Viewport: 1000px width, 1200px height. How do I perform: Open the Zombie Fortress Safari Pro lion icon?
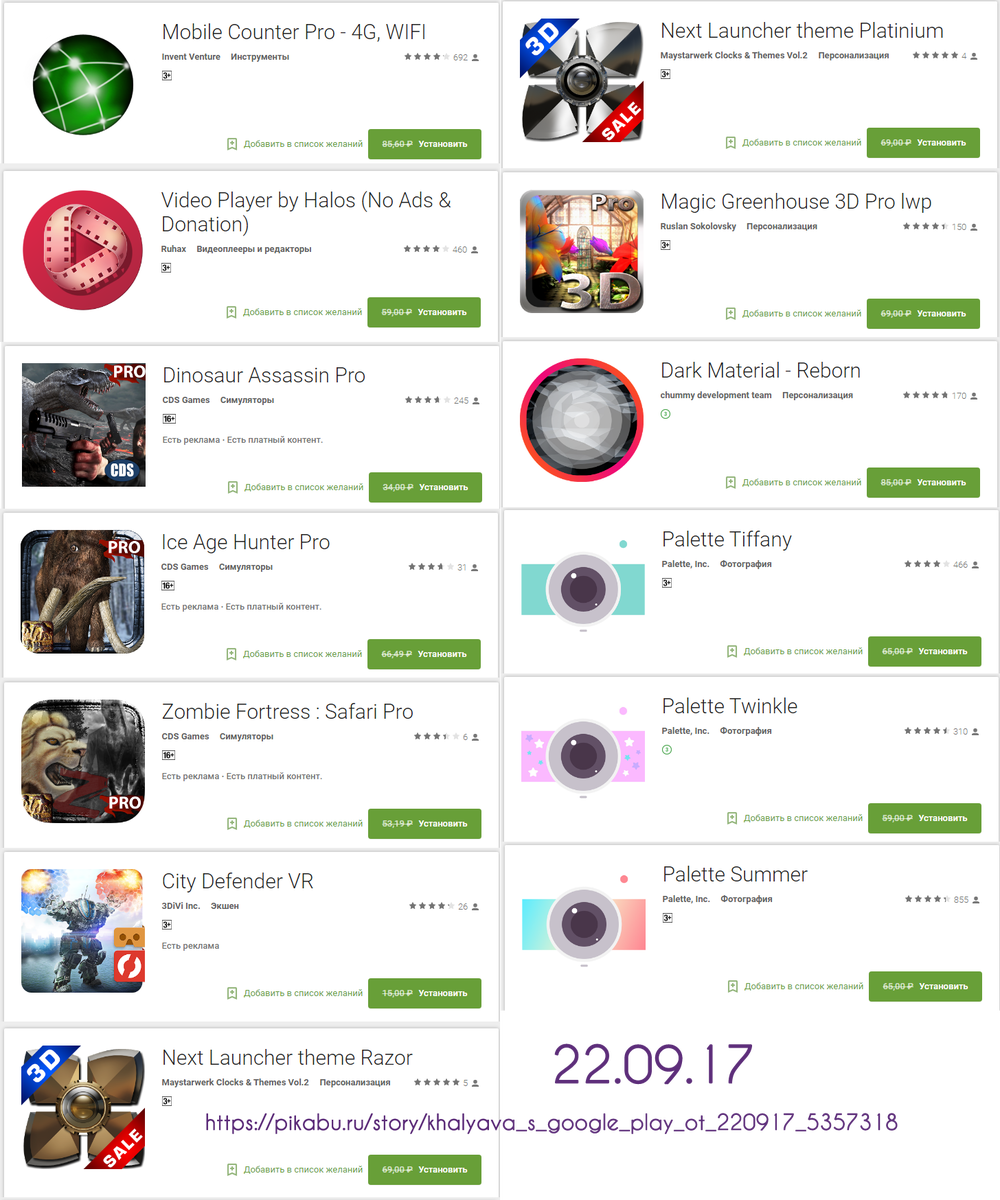point(84,761)
